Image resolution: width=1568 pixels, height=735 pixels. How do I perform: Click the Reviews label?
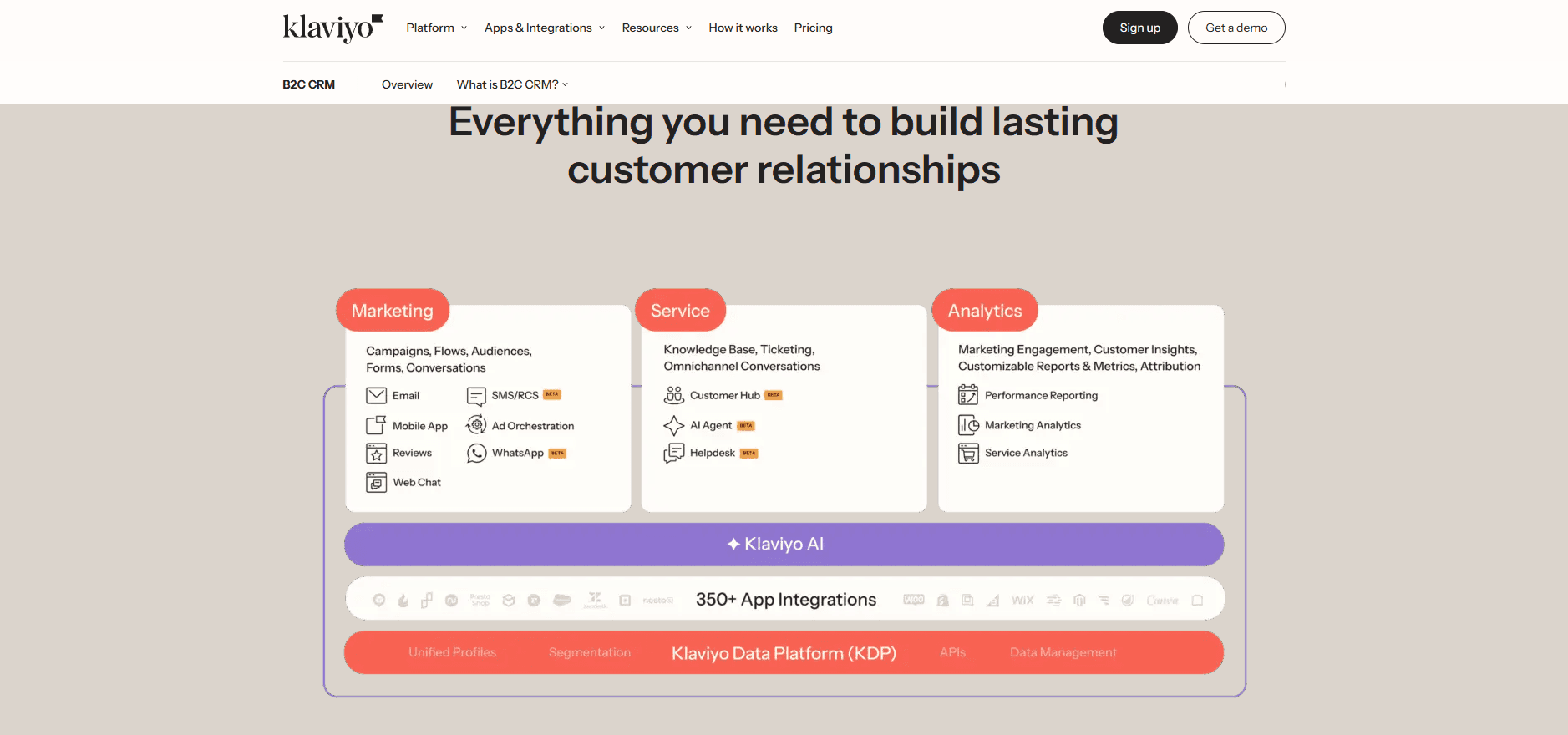tap(412, 453)
